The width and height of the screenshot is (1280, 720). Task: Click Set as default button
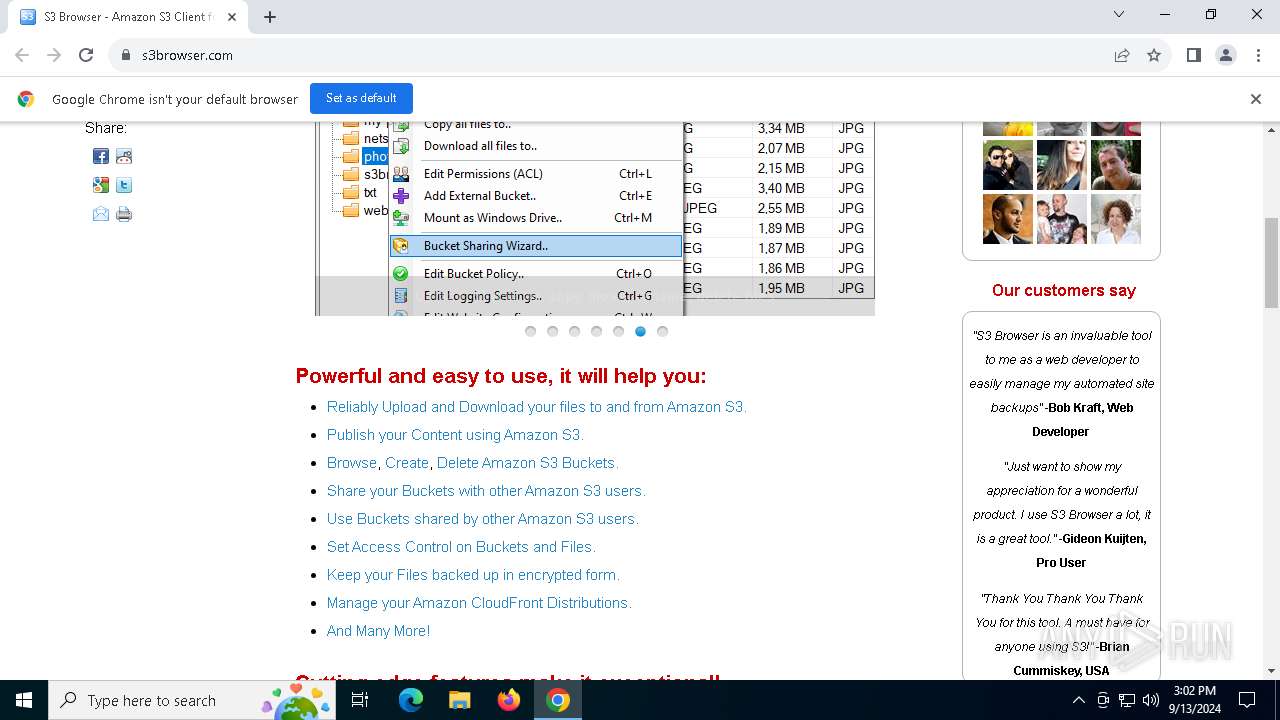[x=361, y=98]
